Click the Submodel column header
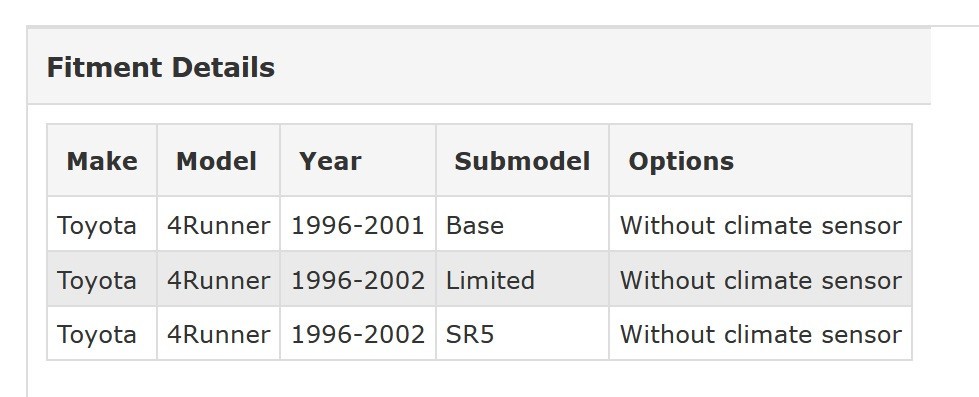Screen dimensions: 979x397 point(522,161)
